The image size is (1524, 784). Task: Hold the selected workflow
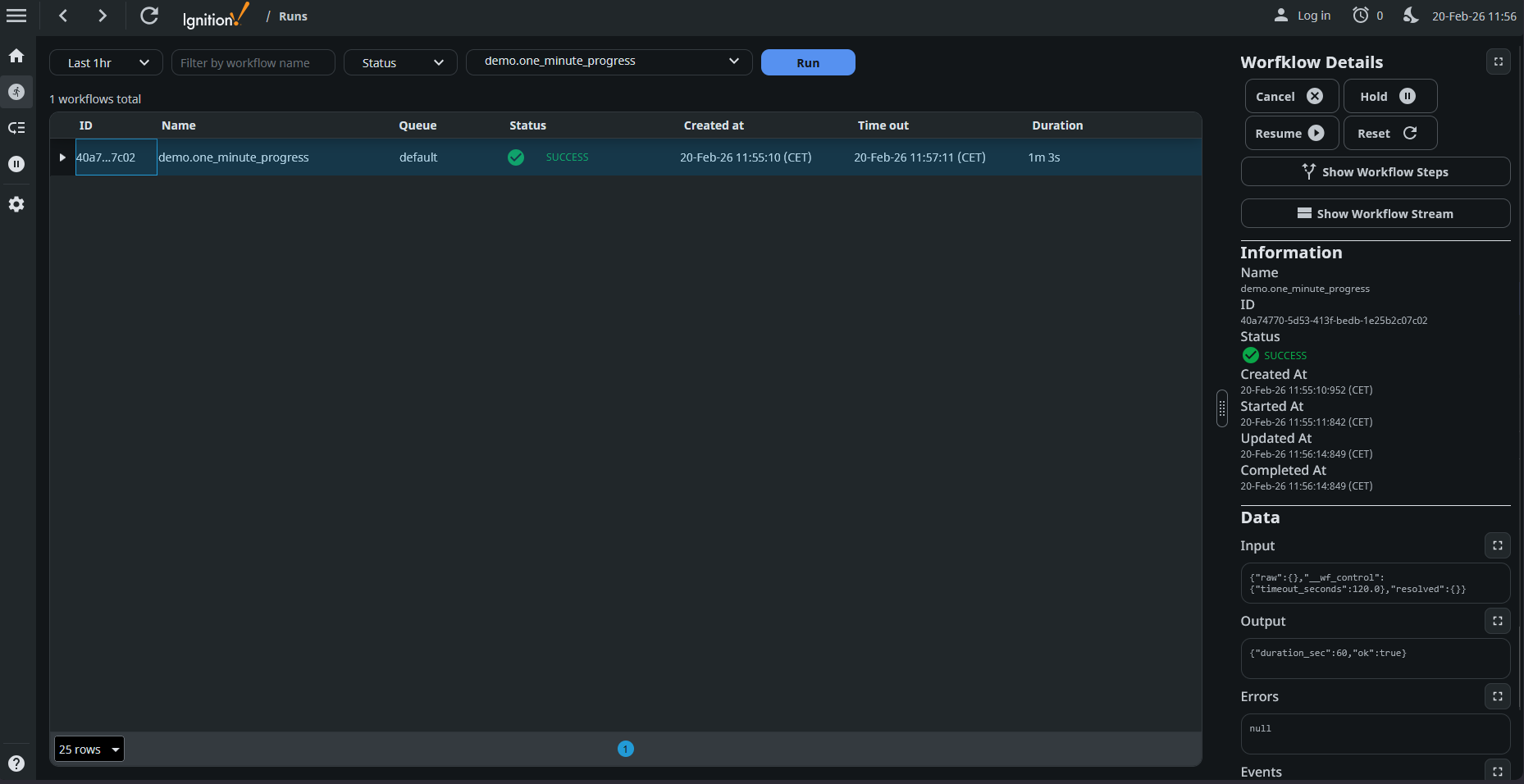point(1389,96)
